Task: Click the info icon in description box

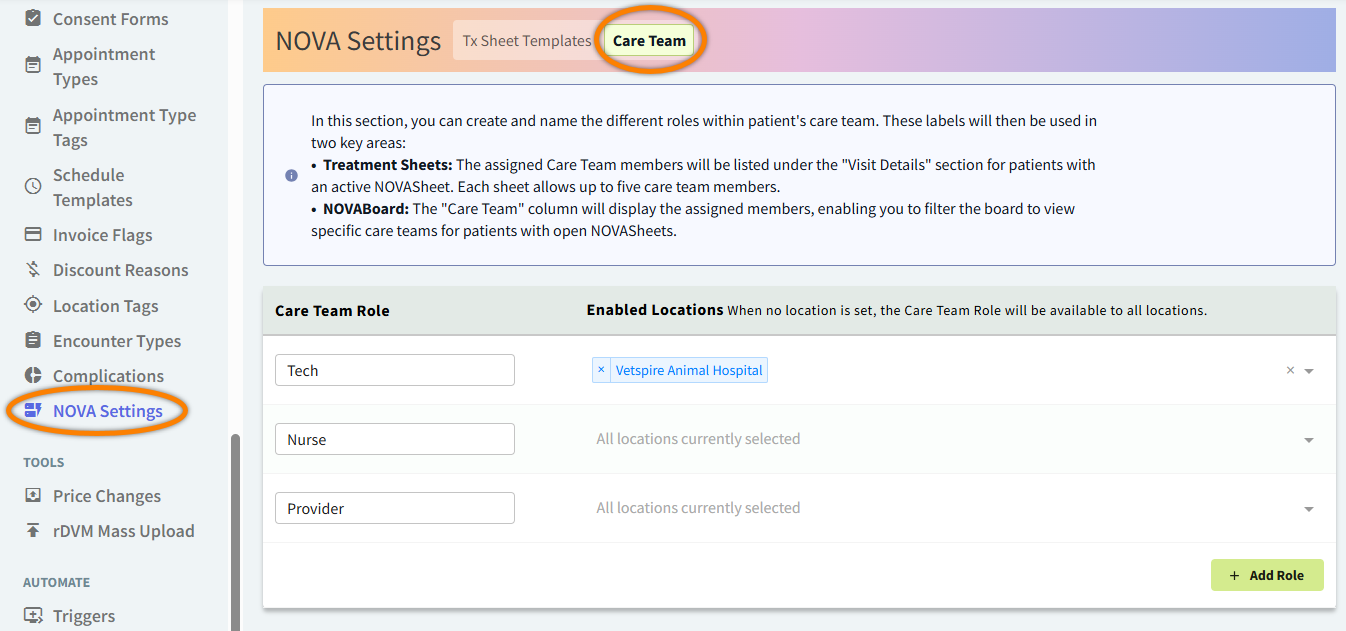Action: pyautogui.click(x=291, y=175)
